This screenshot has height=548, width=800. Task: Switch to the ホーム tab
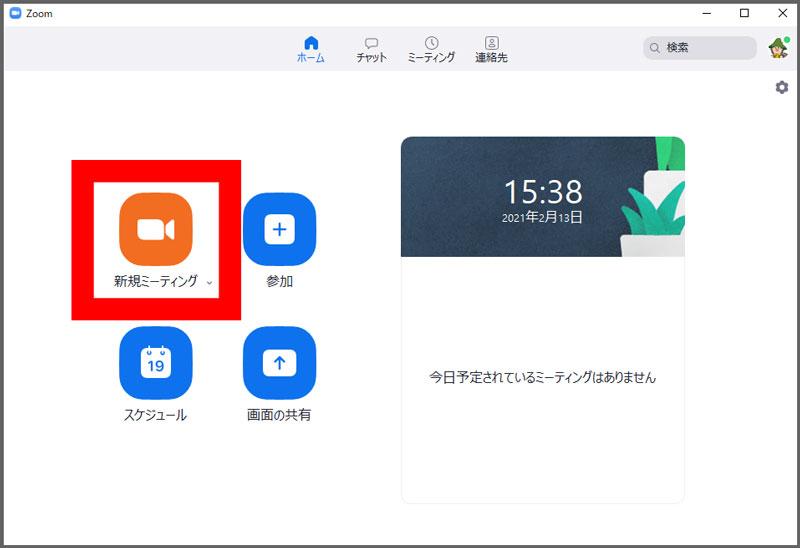(311, 49)
